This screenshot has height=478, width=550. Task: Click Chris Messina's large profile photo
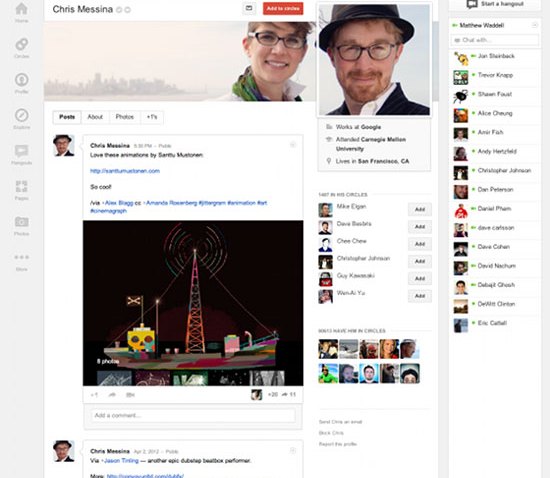pos(374,59)
